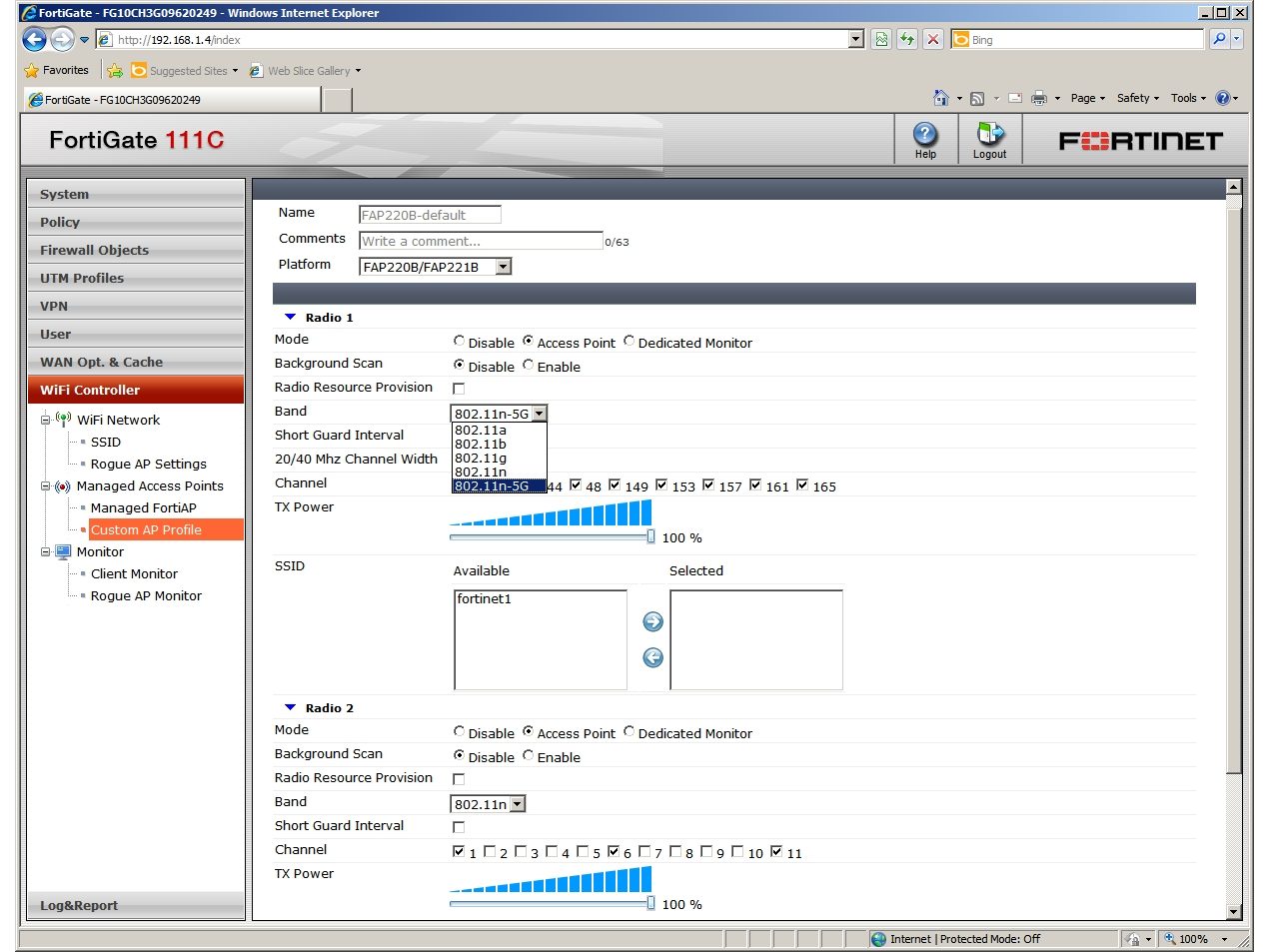Open the Firewall Objects menu section

tap(136, 250)
